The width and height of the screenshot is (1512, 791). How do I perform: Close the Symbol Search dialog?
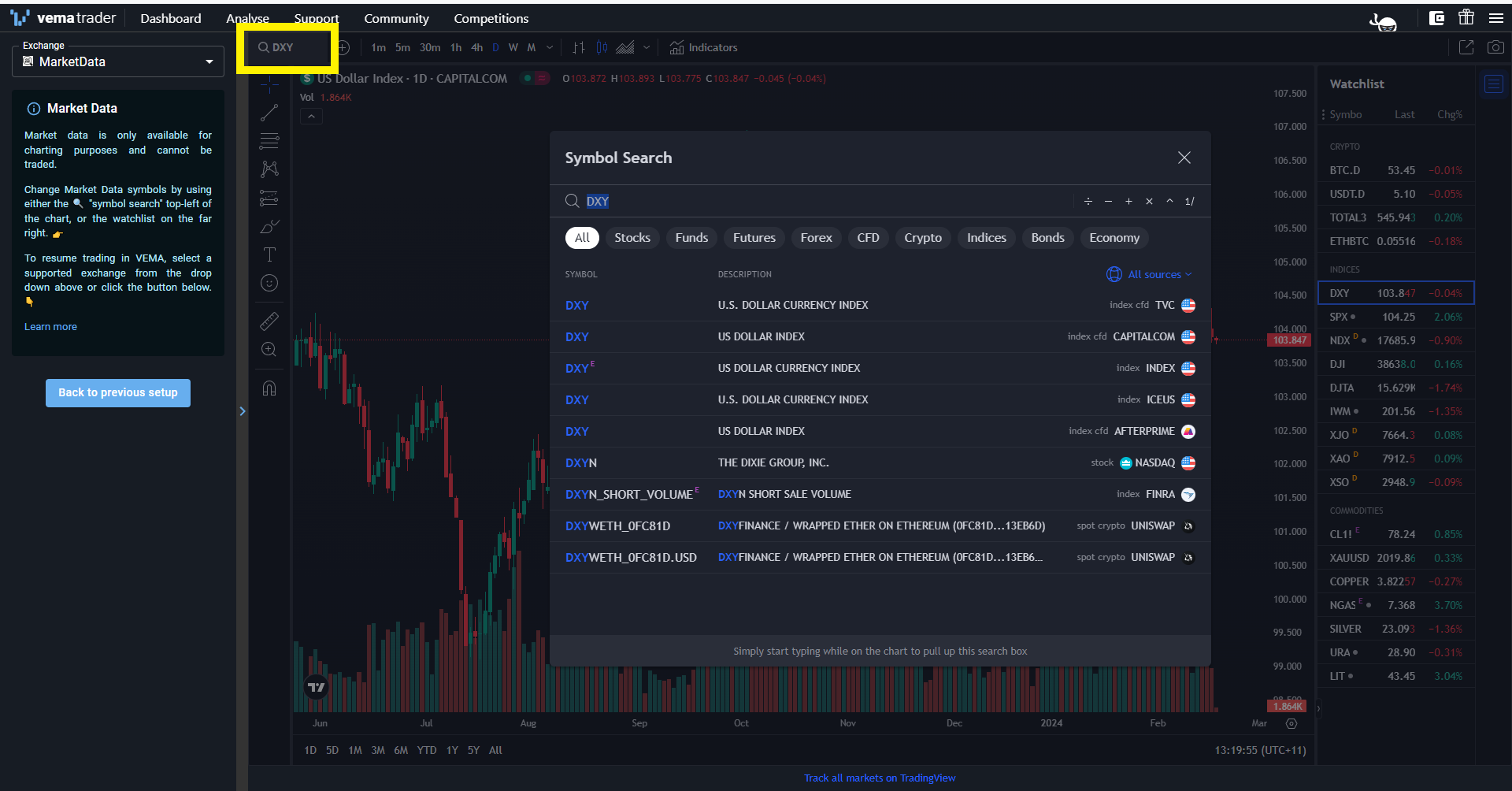pyautogui.click(x=1184, y=158)
